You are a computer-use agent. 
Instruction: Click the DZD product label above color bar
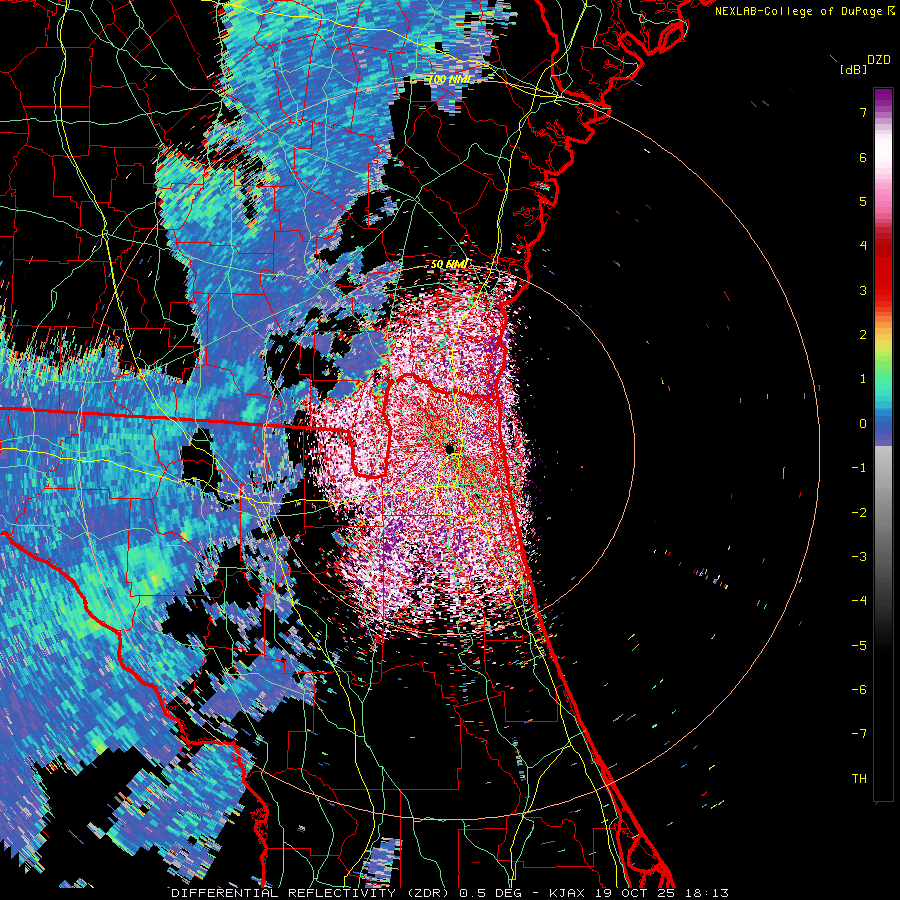point(879,60)
